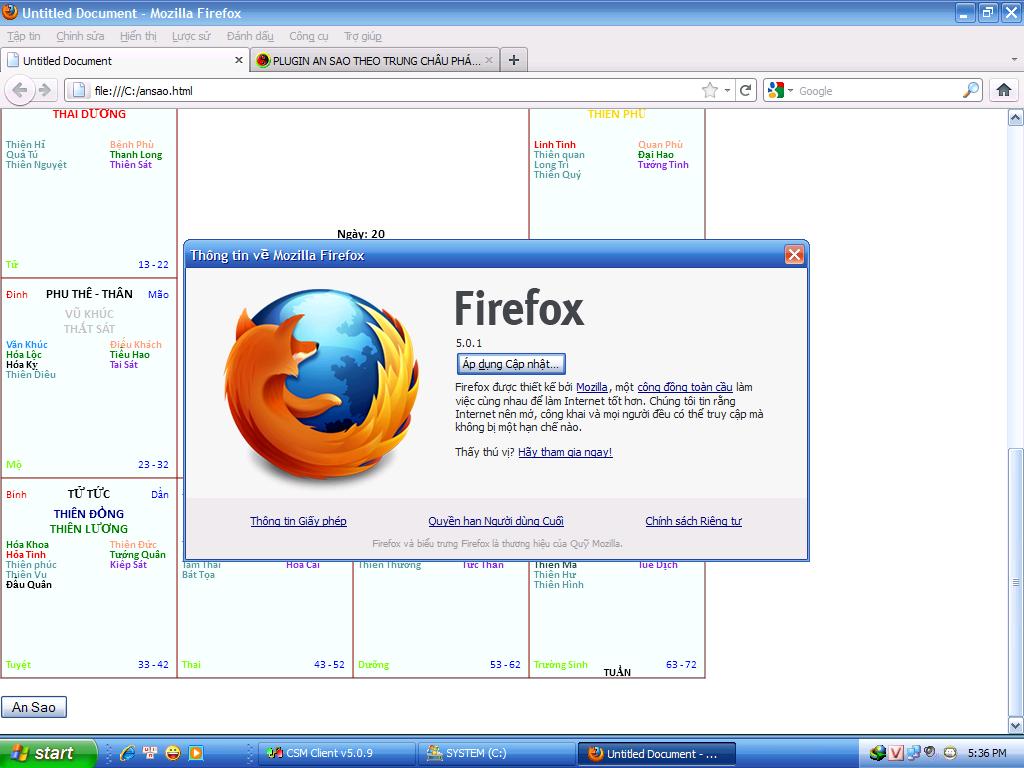Image resolution: width=1024 pixels, height=768 pixels.
Task: Launch Internet Explorer from quick launch
Action: 127,753
